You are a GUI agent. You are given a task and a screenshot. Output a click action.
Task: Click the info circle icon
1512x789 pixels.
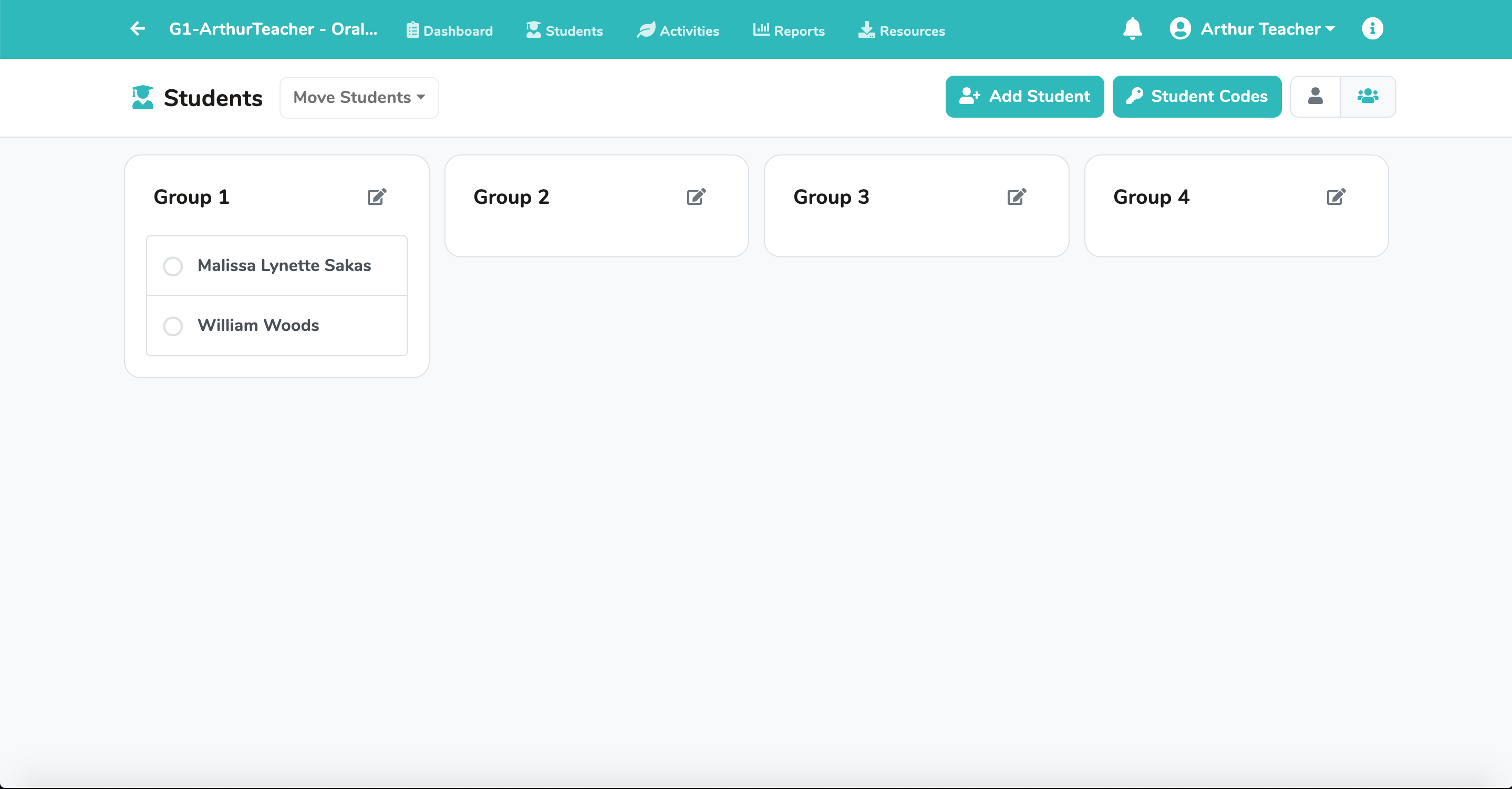(x=1372, y=29)
